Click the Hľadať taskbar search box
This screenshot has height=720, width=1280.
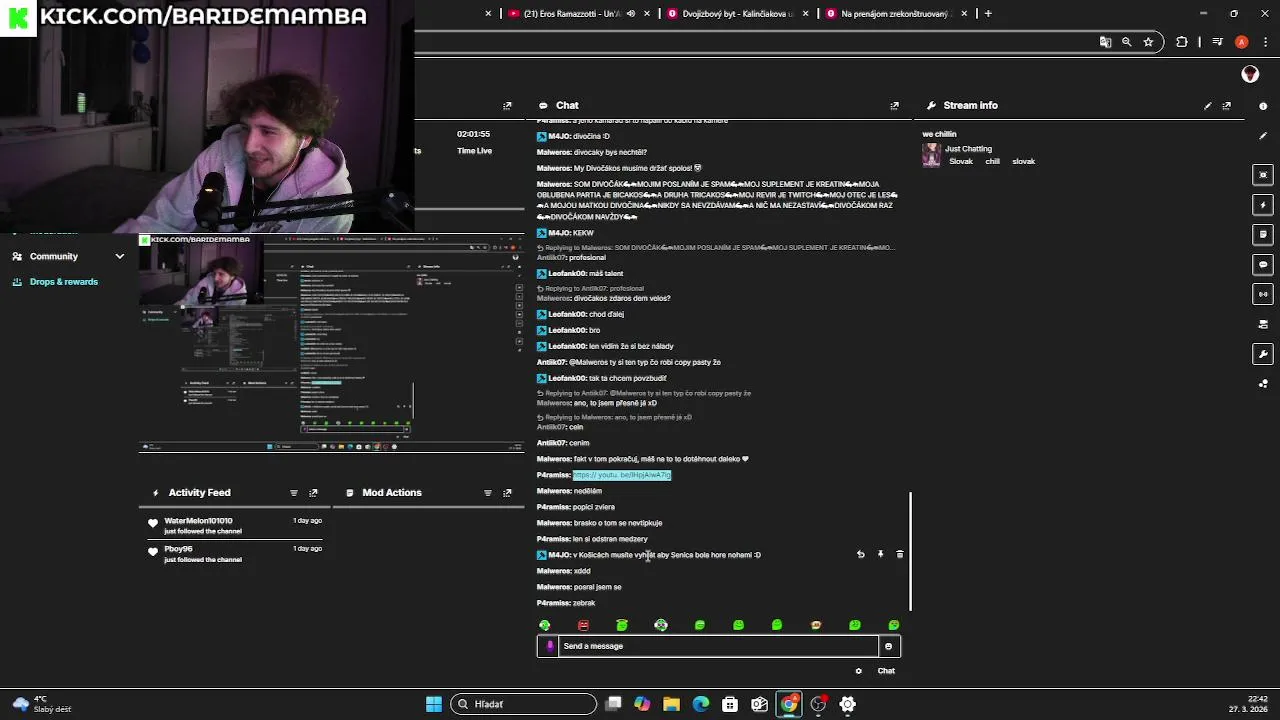pos(523,704)
